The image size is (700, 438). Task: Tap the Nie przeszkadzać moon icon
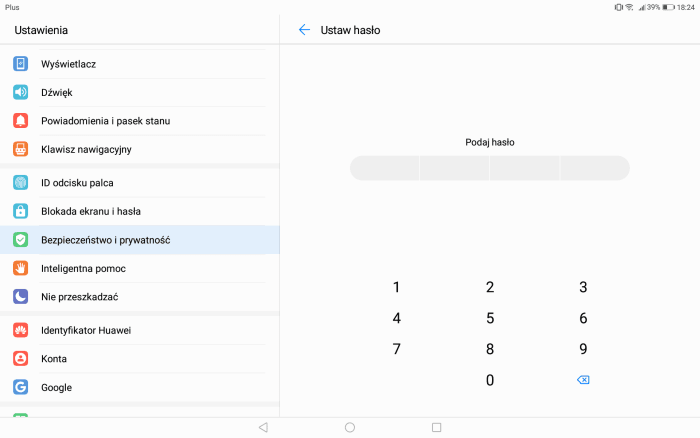pos(21,297)
